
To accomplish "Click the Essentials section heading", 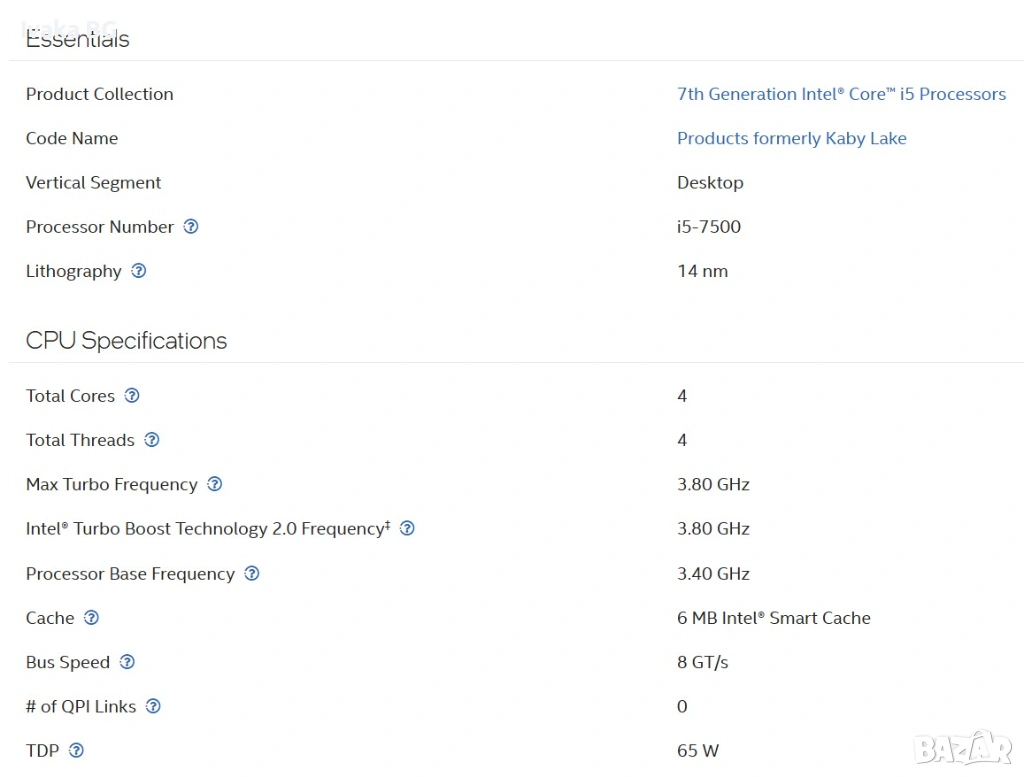I will (77, 39).
